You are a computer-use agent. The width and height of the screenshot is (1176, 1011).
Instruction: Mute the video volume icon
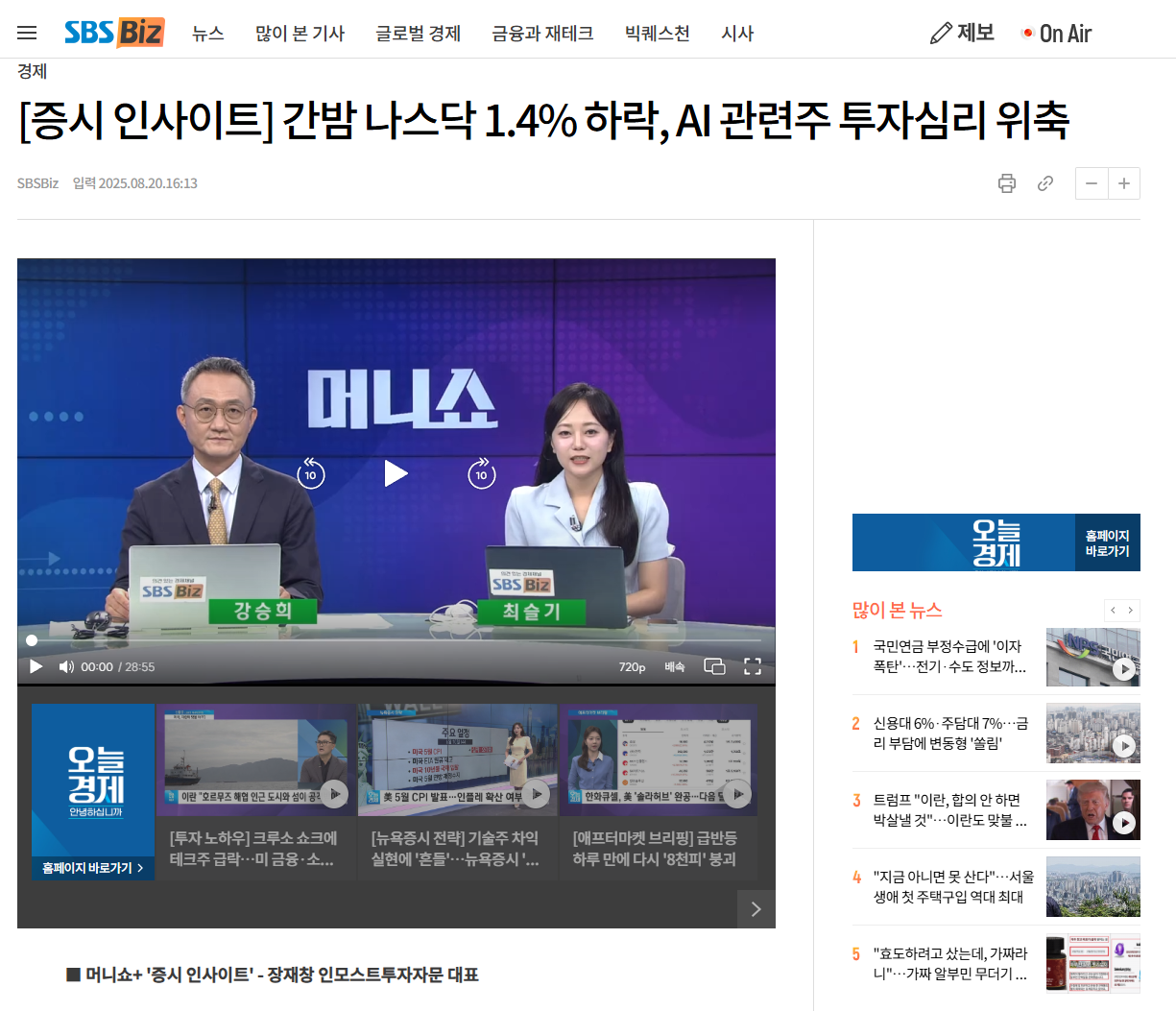66,666
